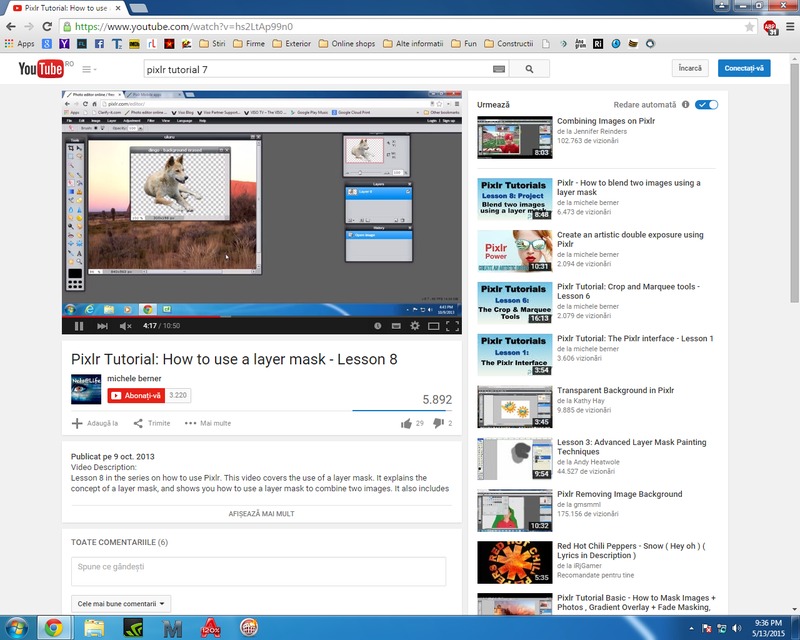
Task: Open the player settings gear
Action: point(415,326)
